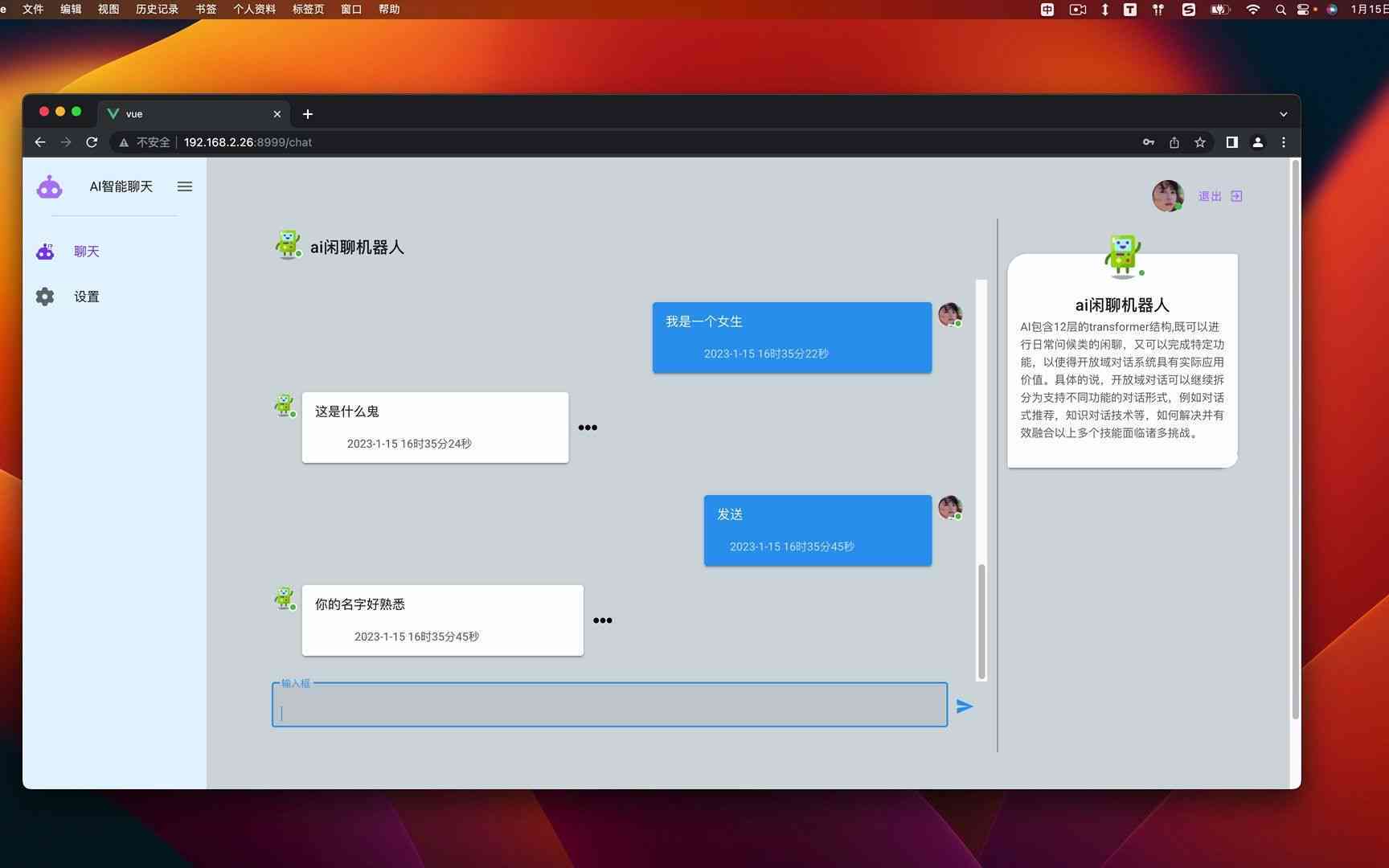
Task: Click the chat robot icon in sidebar
Action: (45, 252)
